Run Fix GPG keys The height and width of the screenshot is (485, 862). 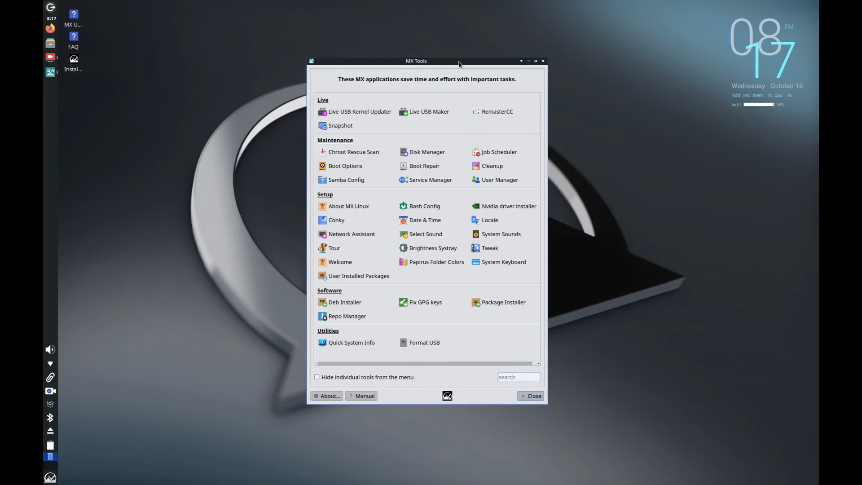pos(421,302)
